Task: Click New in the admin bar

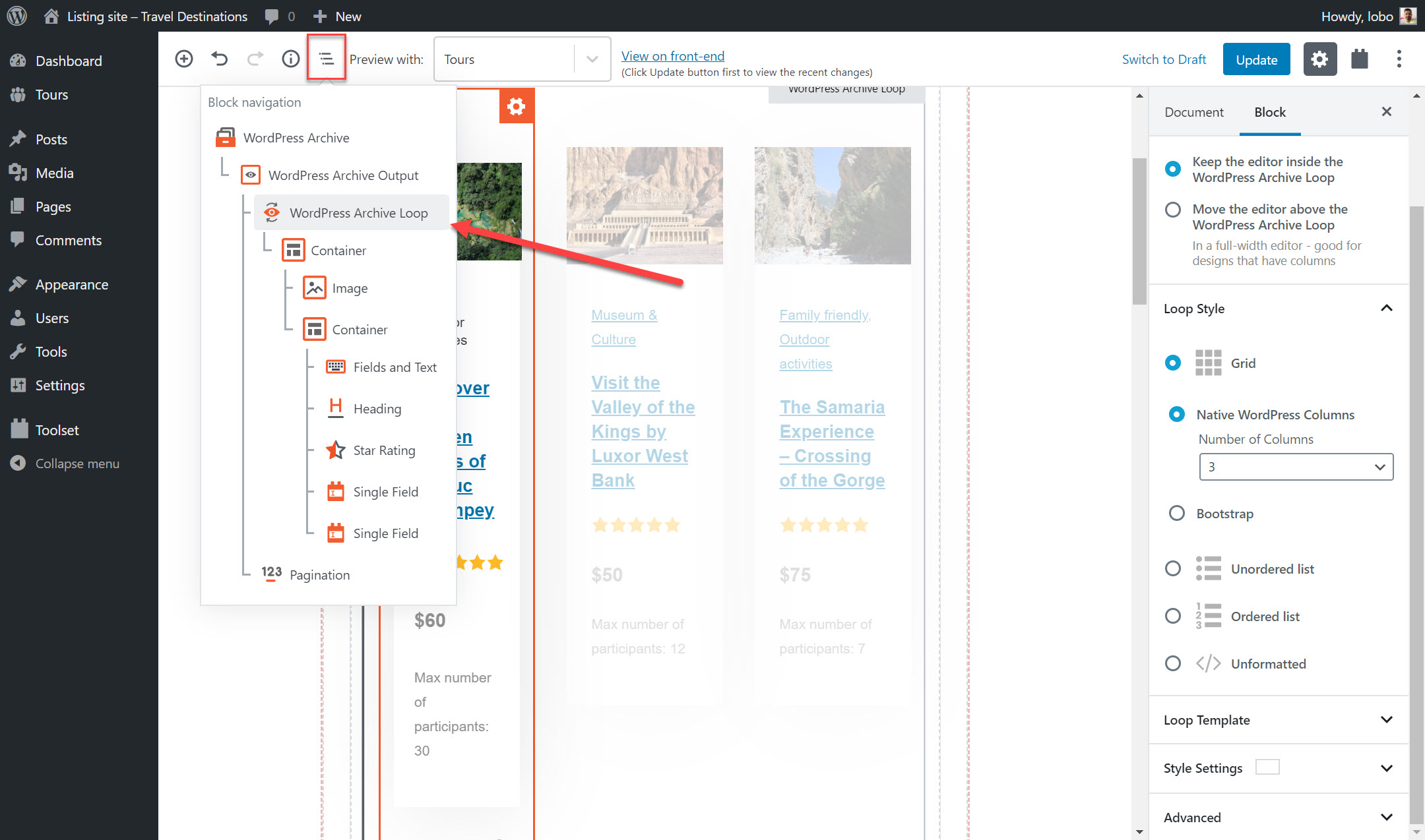Action: click(336, 16)
